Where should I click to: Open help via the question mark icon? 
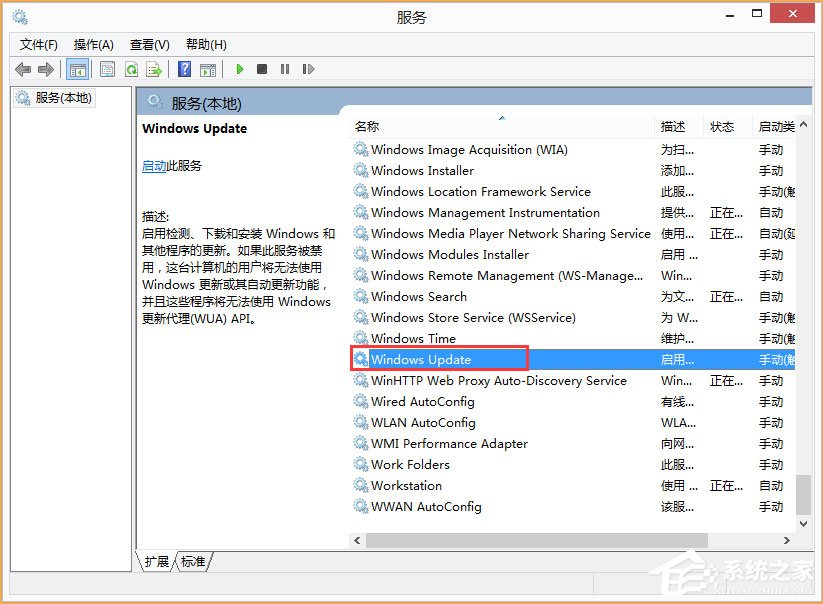click(x=185, y=69)
